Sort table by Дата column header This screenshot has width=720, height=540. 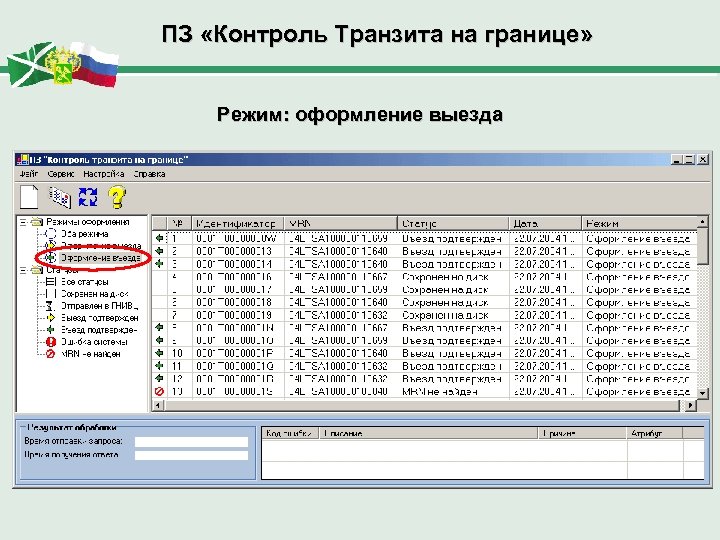546,224
